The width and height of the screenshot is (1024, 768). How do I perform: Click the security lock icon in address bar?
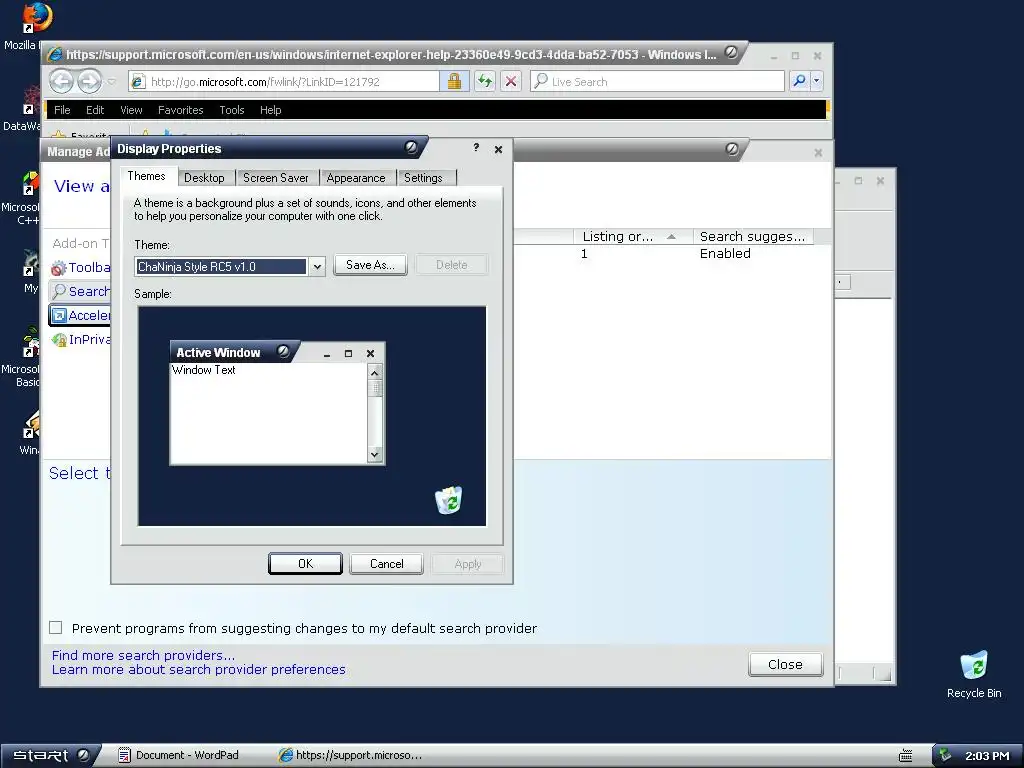[x=454, y=82]
